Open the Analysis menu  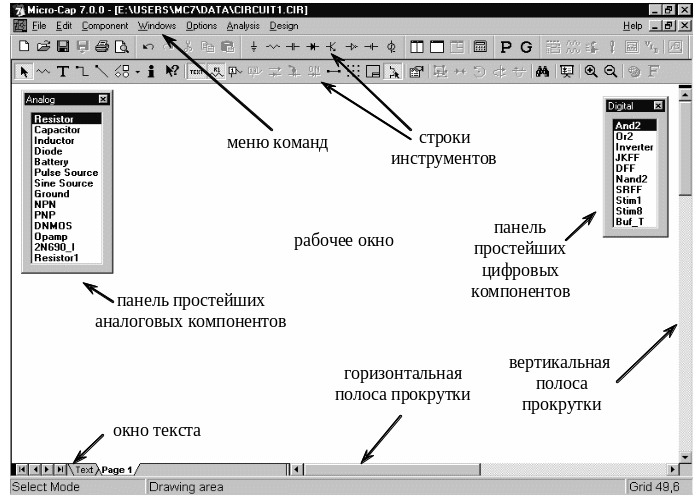pos(243,26)
